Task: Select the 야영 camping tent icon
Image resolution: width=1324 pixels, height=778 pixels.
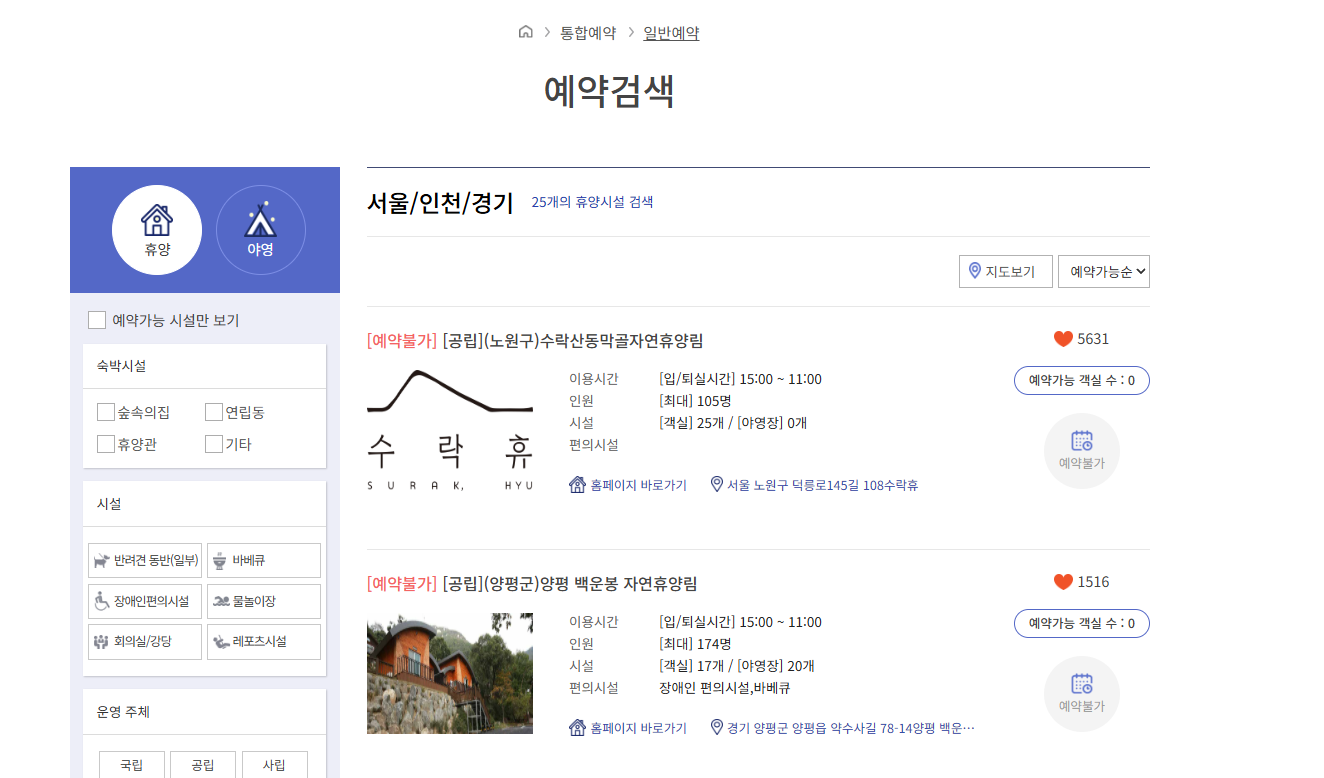Action: pyautogui.click(x=261, y=230)
